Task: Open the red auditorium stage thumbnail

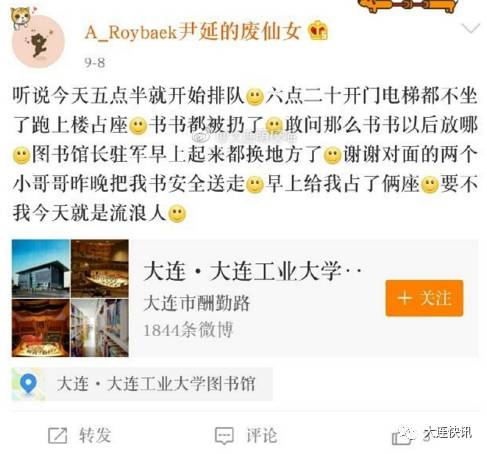Action: 41,328
